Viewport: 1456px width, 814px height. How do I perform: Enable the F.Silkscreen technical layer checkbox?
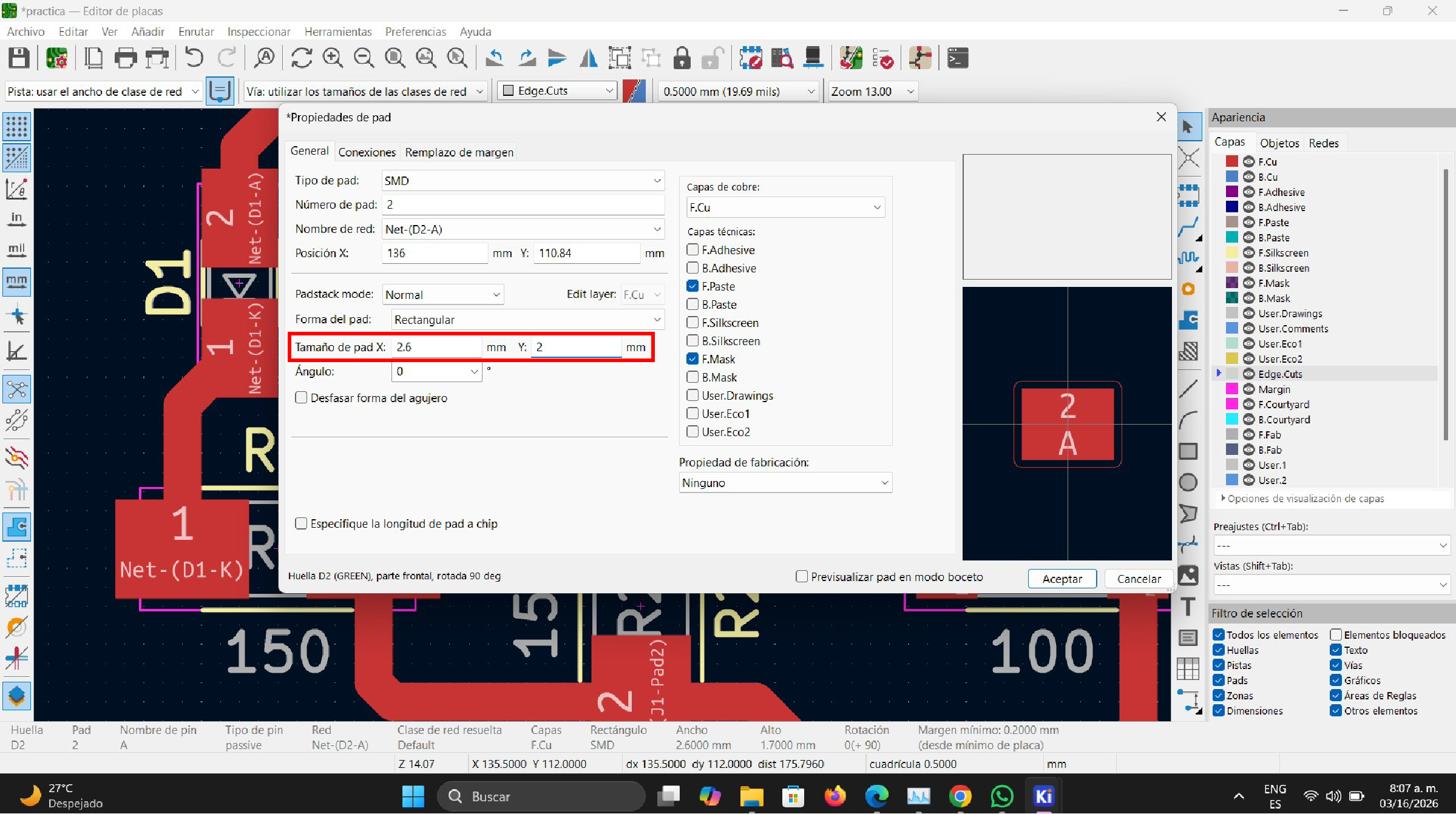tap(692, 323)
